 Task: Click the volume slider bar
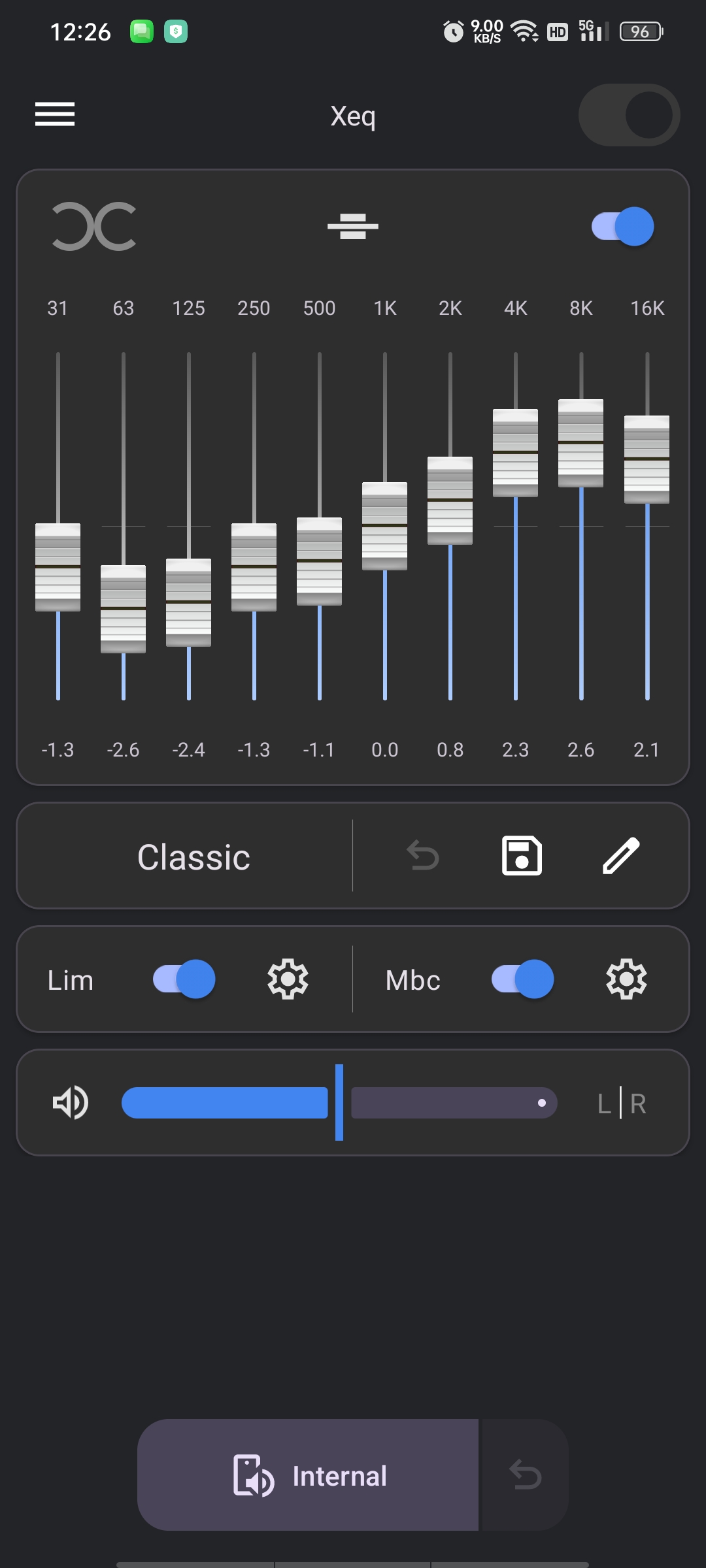tap(339, 1103)
